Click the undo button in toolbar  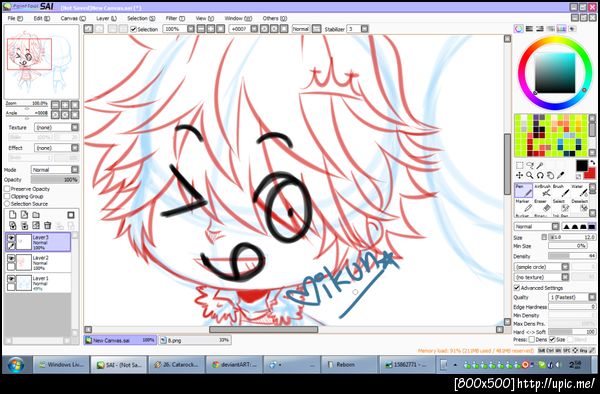tap(88, 29)
